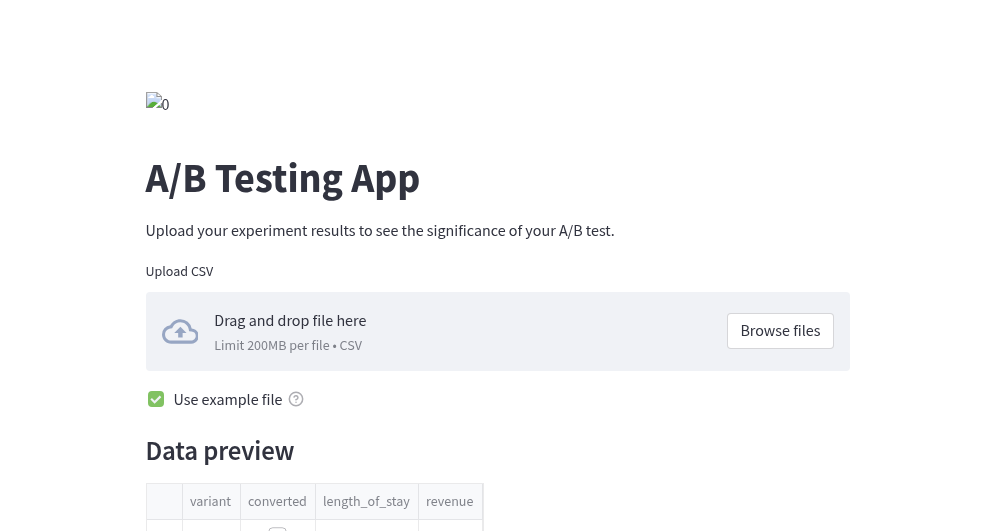
Task: Click the blank index column header
Action: [x=164, y=502]
